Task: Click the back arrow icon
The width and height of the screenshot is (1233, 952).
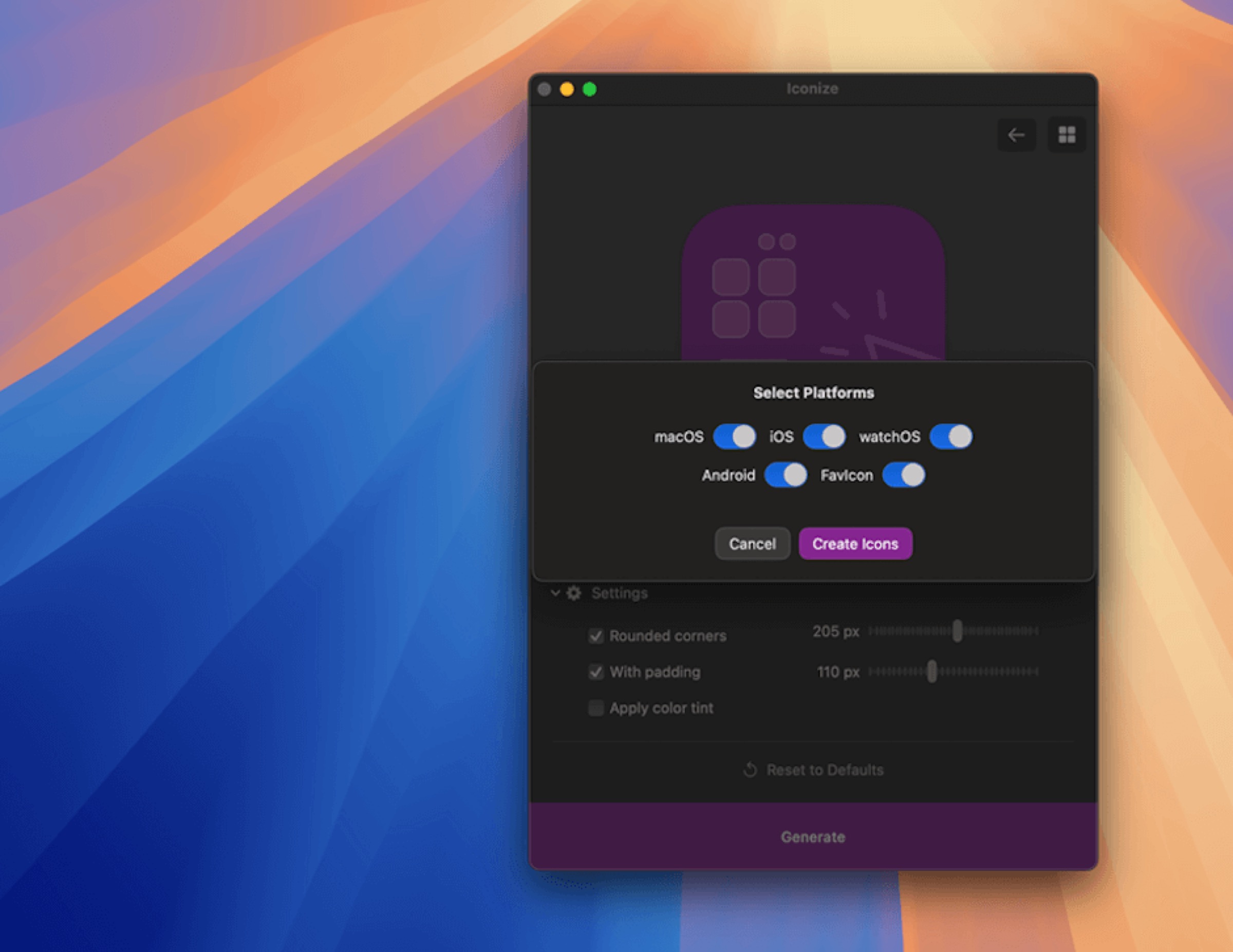Action: (x=1016, y=135)
